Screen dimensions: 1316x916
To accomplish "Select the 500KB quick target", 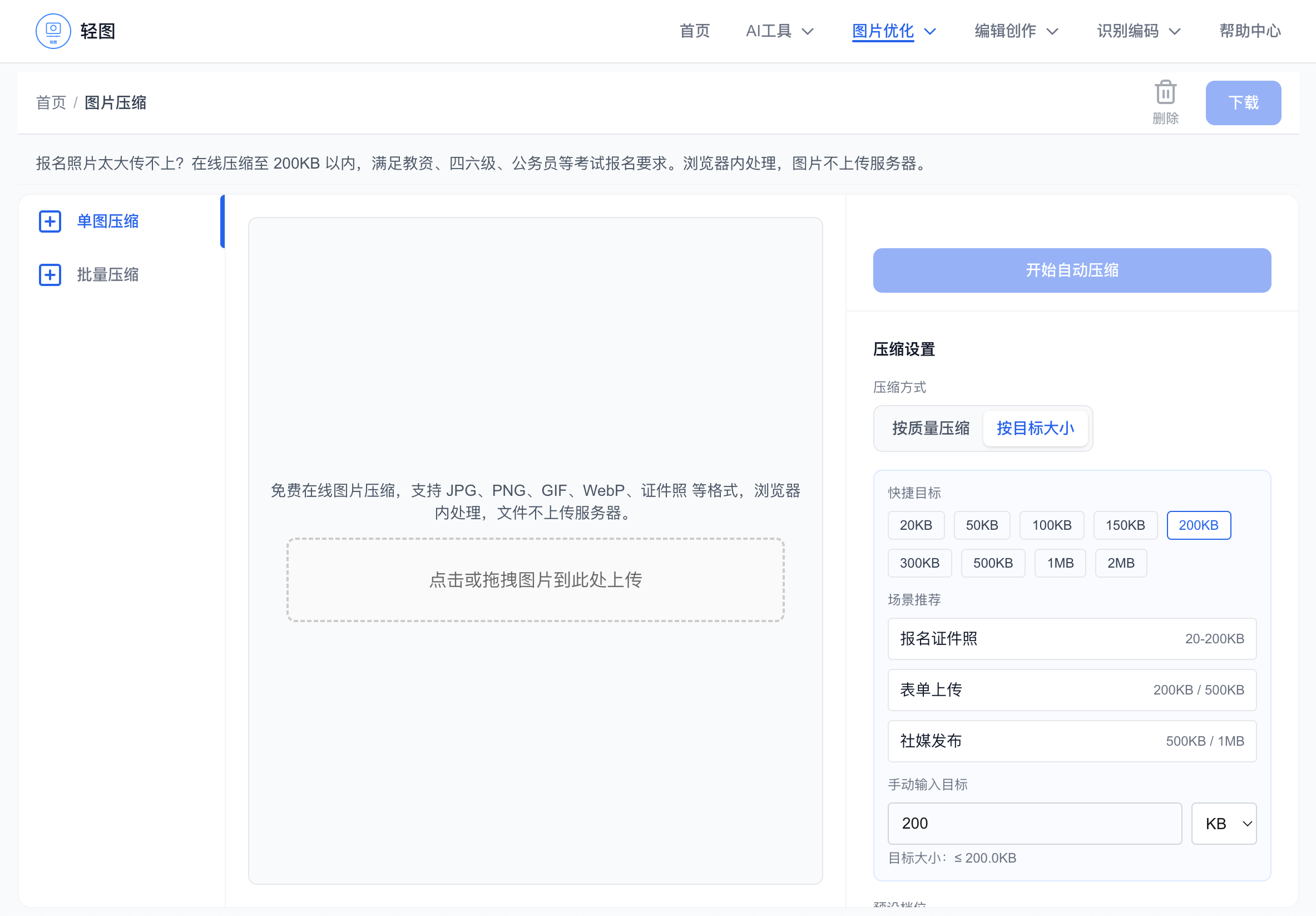I will [x=993, y=563].
